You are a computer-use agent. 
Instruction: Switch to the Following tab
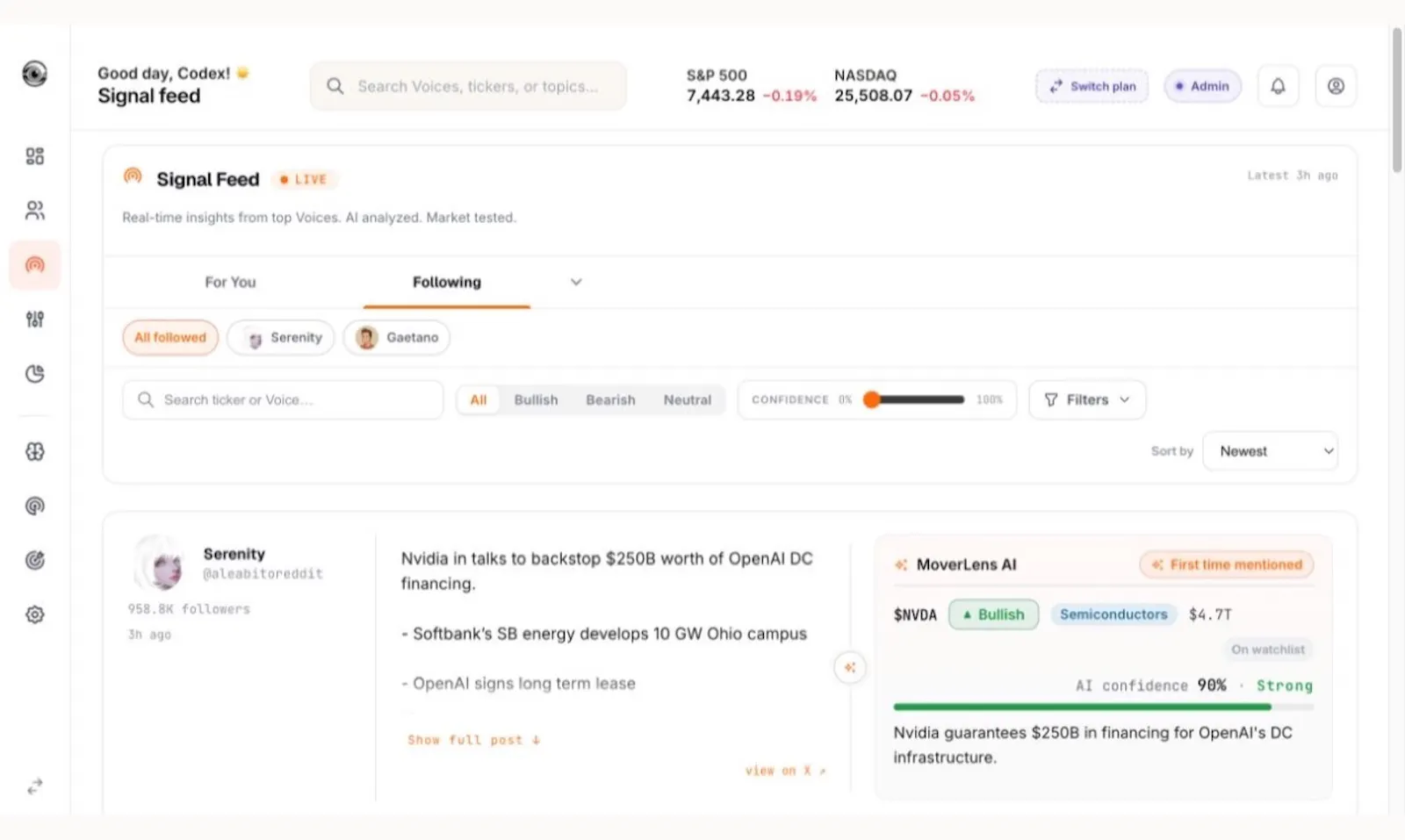tap(447, 282)
